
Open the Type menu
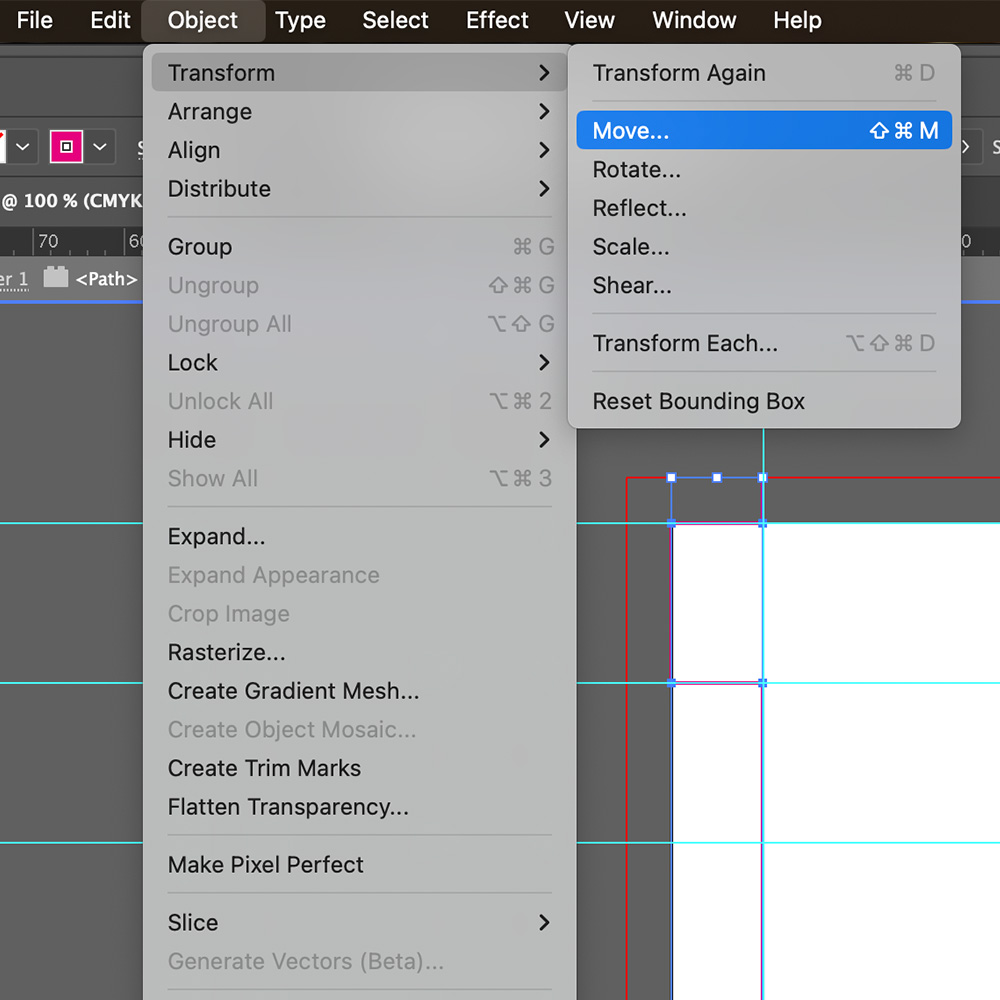[300, 20]
